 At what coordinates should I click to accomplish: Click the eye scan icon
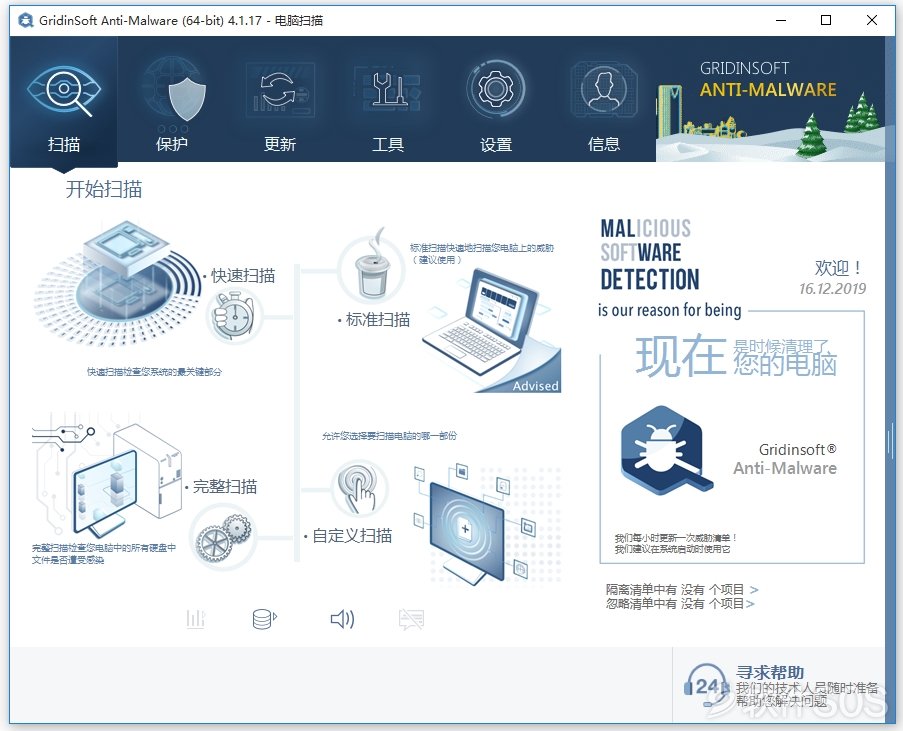(x=63, y=91)
